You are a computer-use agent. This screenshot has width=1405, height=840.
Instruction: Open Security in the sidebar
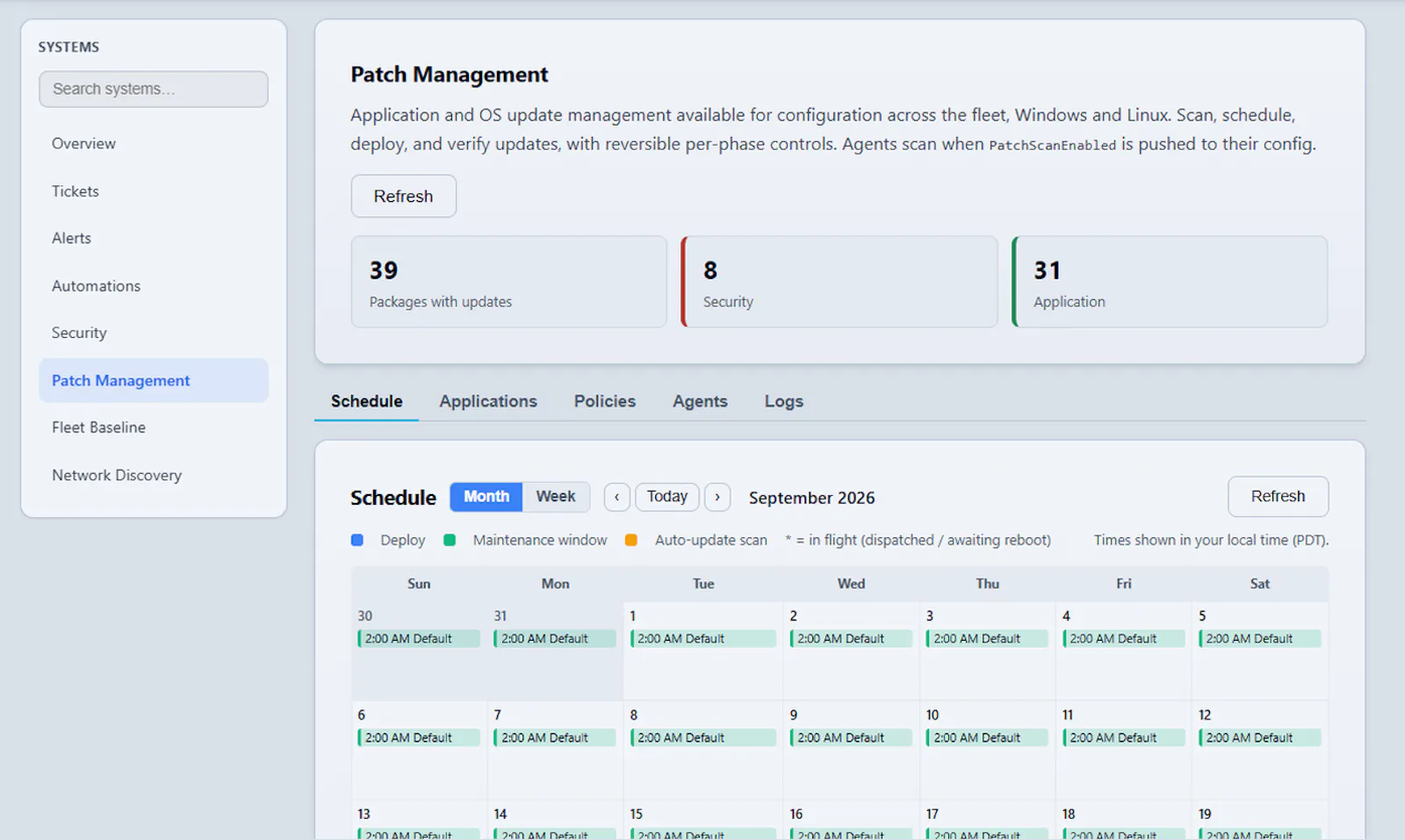pyautogui.click(x=154, y=334)
